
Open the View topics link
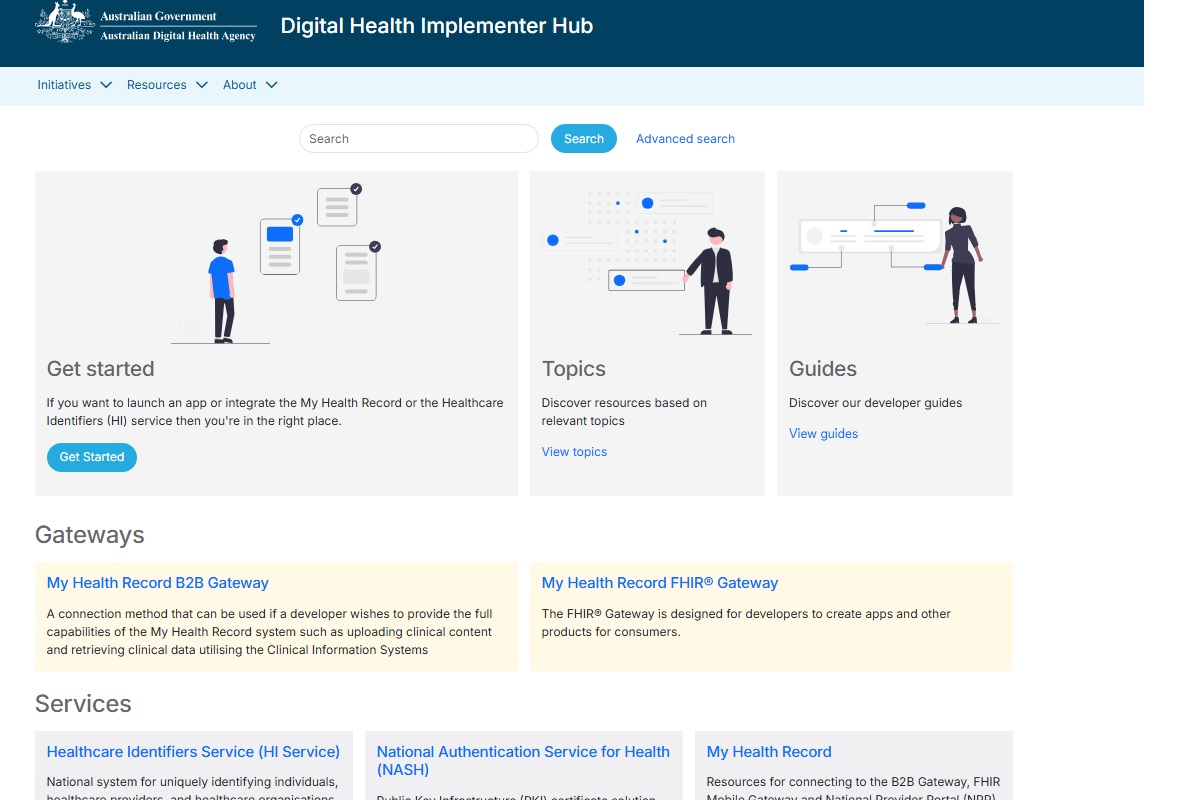(x=574, y=452)
